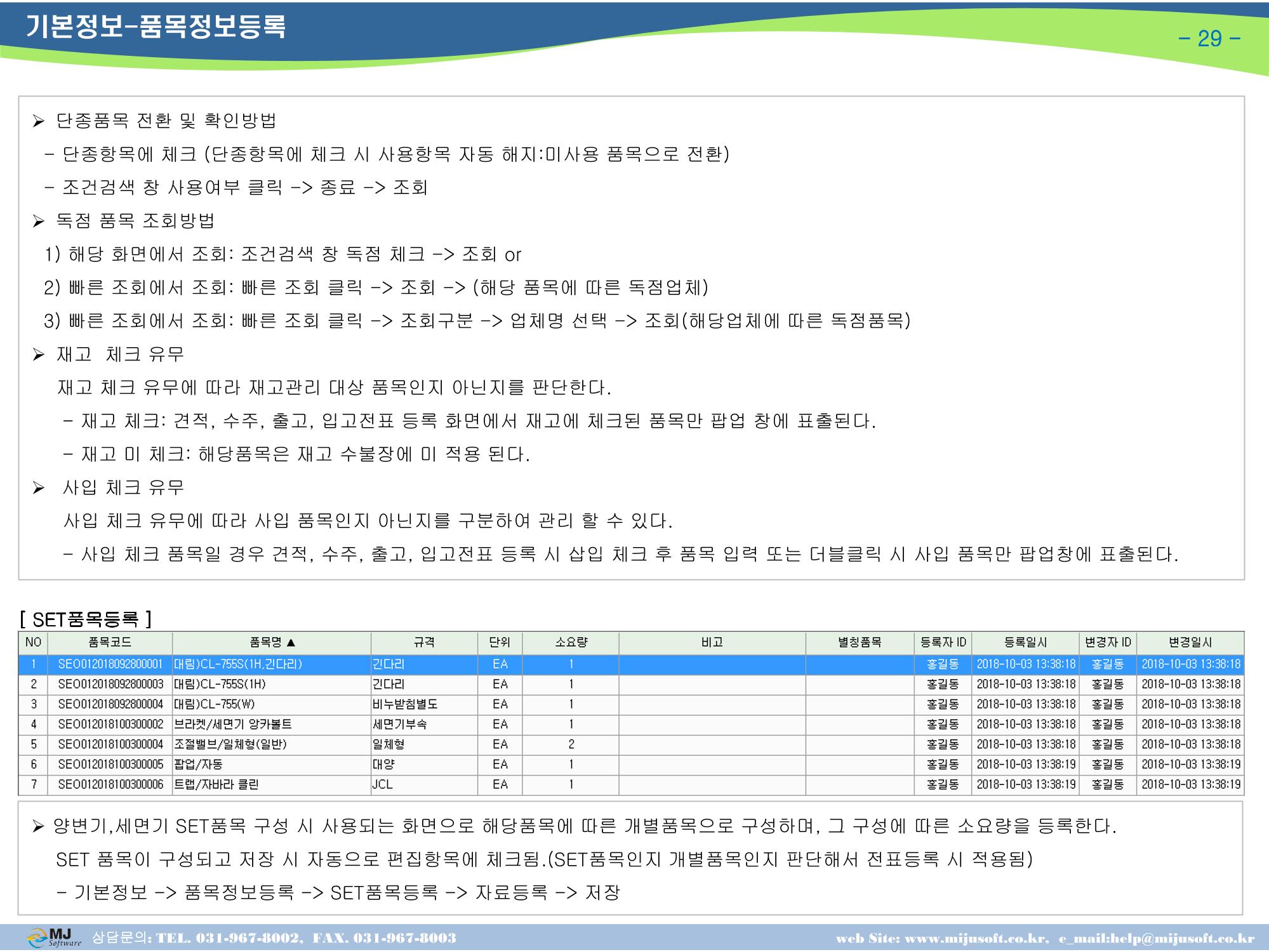This screenshot has height=952, width=1269.
Task: Sort table by 품목명 column header
Action: coord(272,642)
